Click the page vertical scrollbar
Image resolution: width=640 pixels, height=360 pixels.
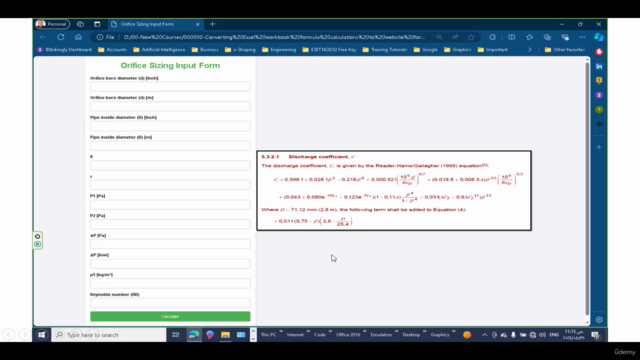point(587,190)
